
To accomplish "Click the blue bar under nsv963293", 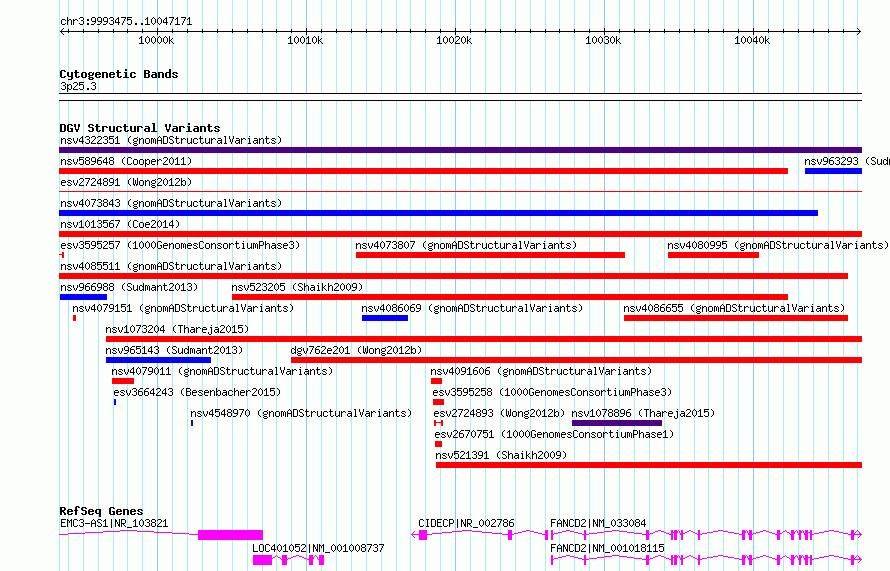I will tap(833, 171).
